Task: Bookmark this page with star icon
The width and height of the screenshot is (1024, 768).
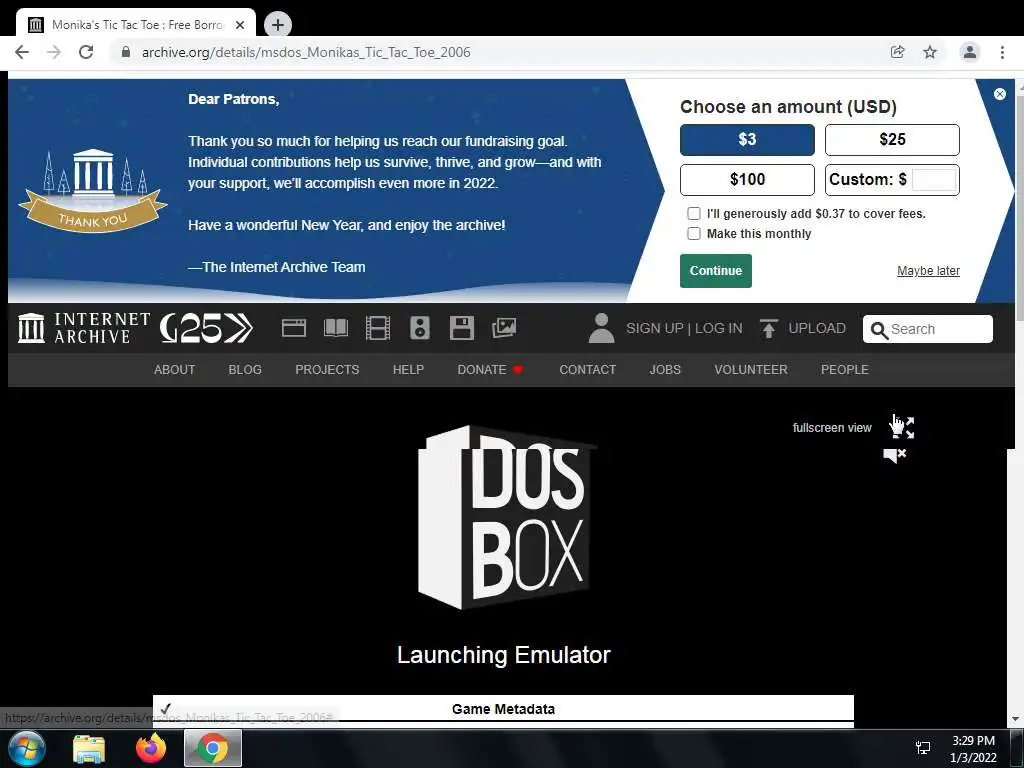Action: 930,52
